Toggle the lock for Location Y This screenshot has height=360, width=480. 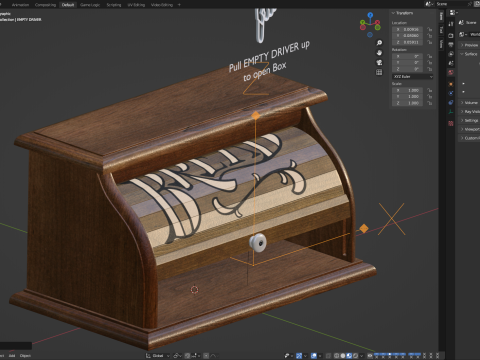(430, 36)
